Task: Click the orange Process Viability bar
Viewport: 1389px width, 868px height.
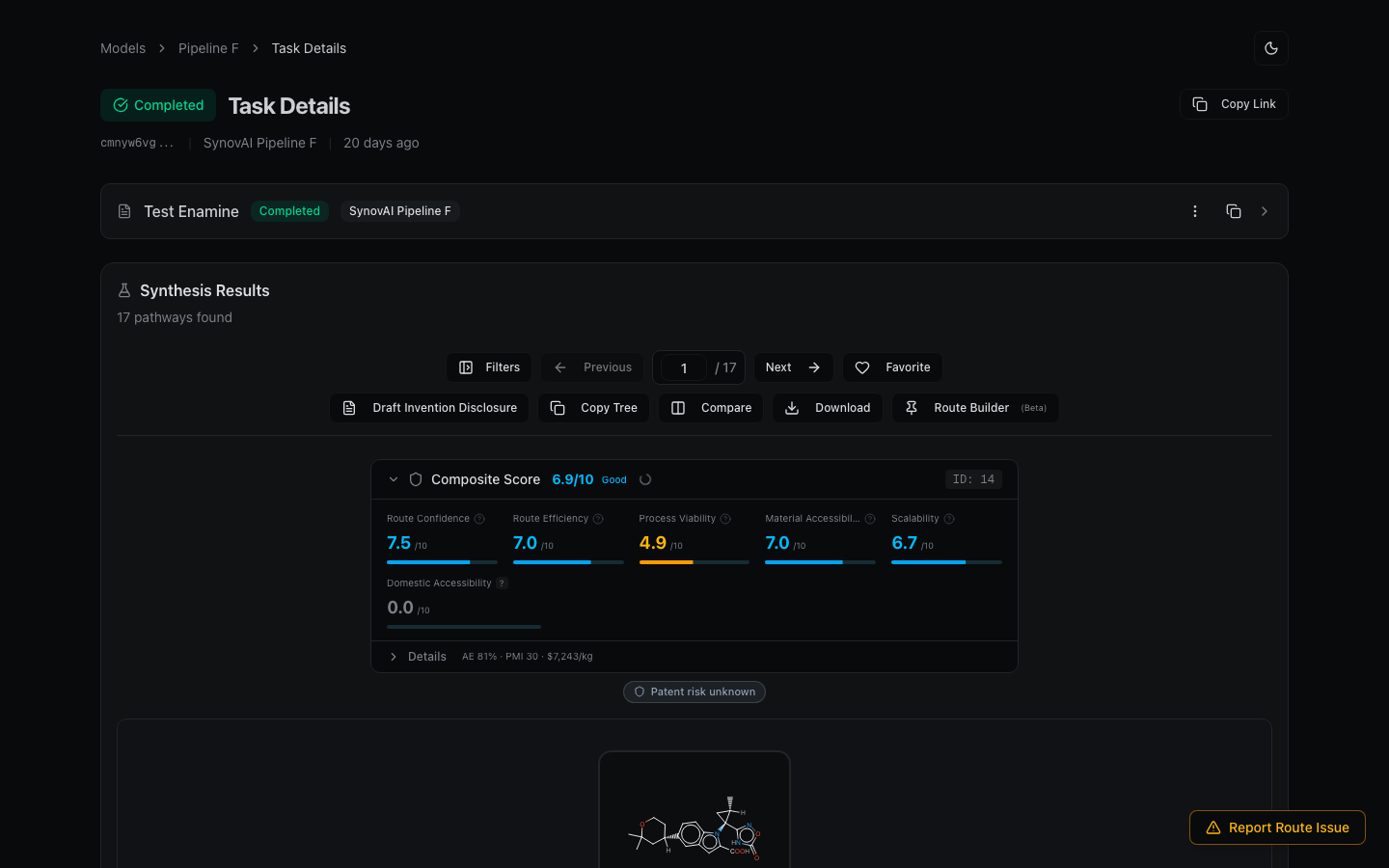Action: point(694,562)
